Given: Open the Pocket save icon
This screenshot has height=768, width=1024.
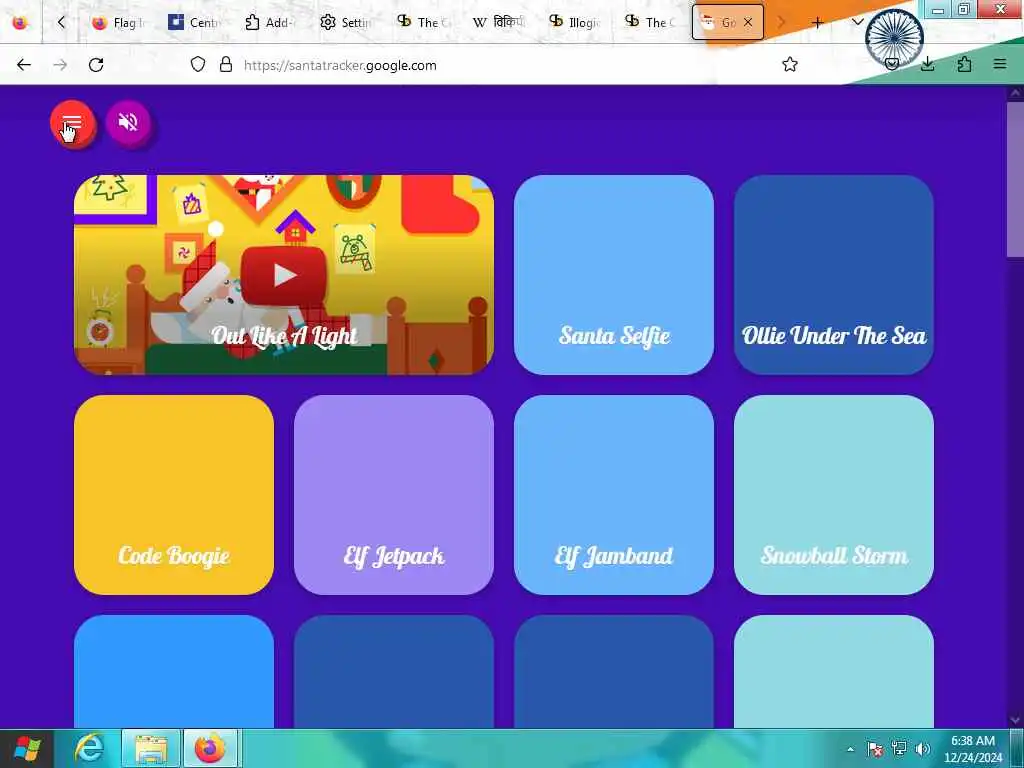Looking at the screenshot, I should (891, 65).
